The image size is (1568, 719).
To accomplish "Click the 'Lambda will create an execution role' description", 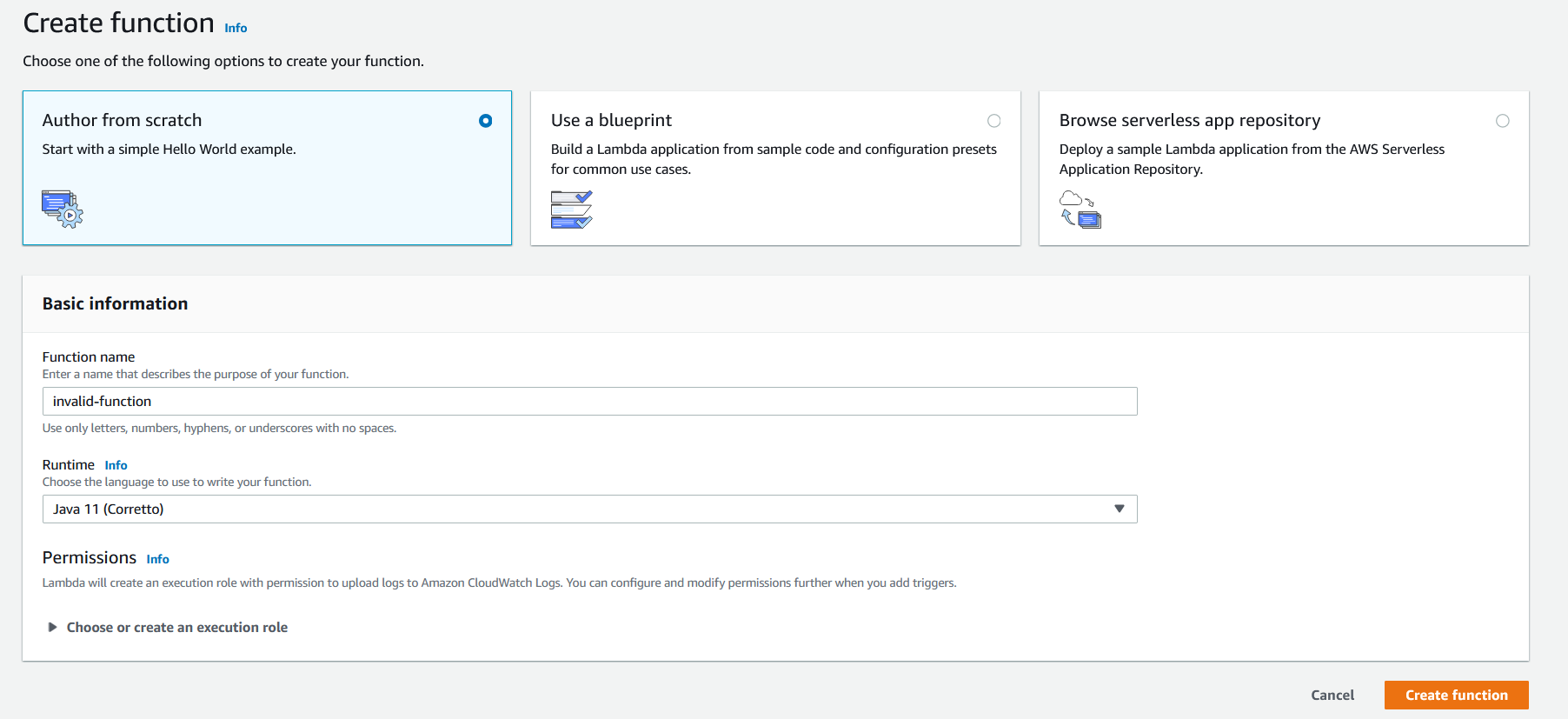I will coord(499,583).
